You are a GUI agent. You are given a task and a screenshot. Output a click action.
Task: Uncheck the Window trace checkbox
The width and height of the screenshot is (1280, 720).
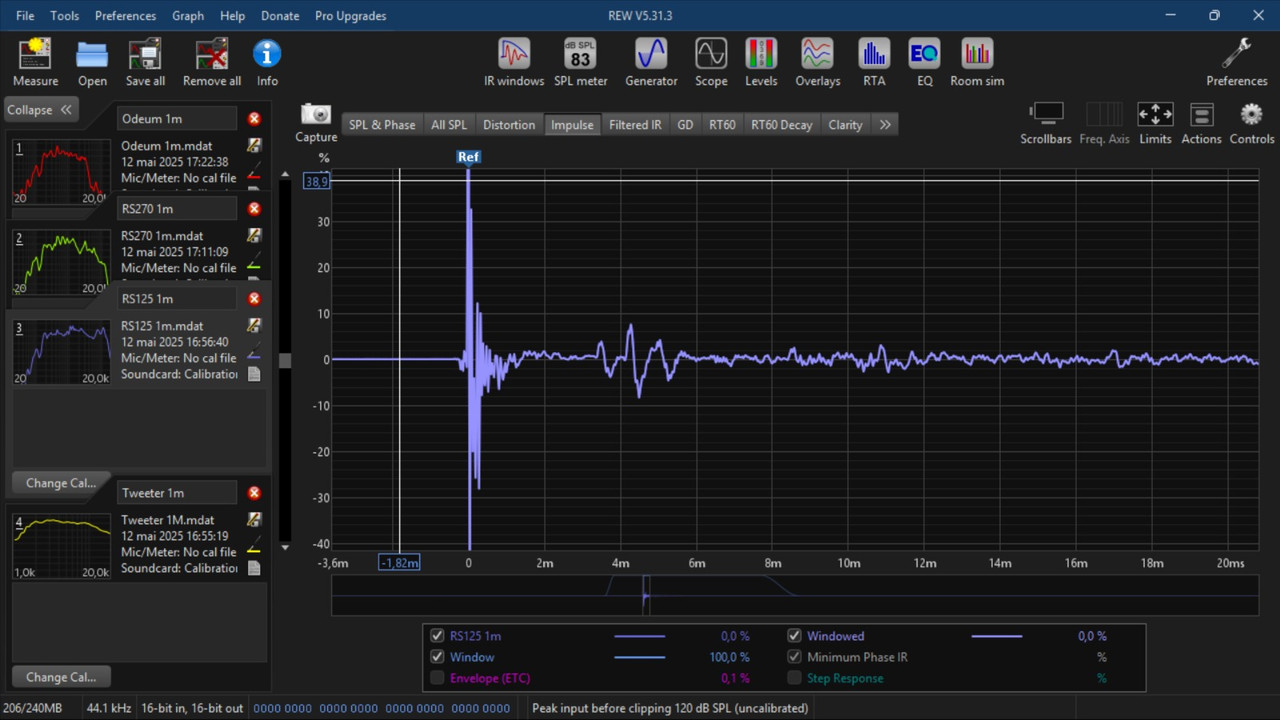[x=437, y=657]
